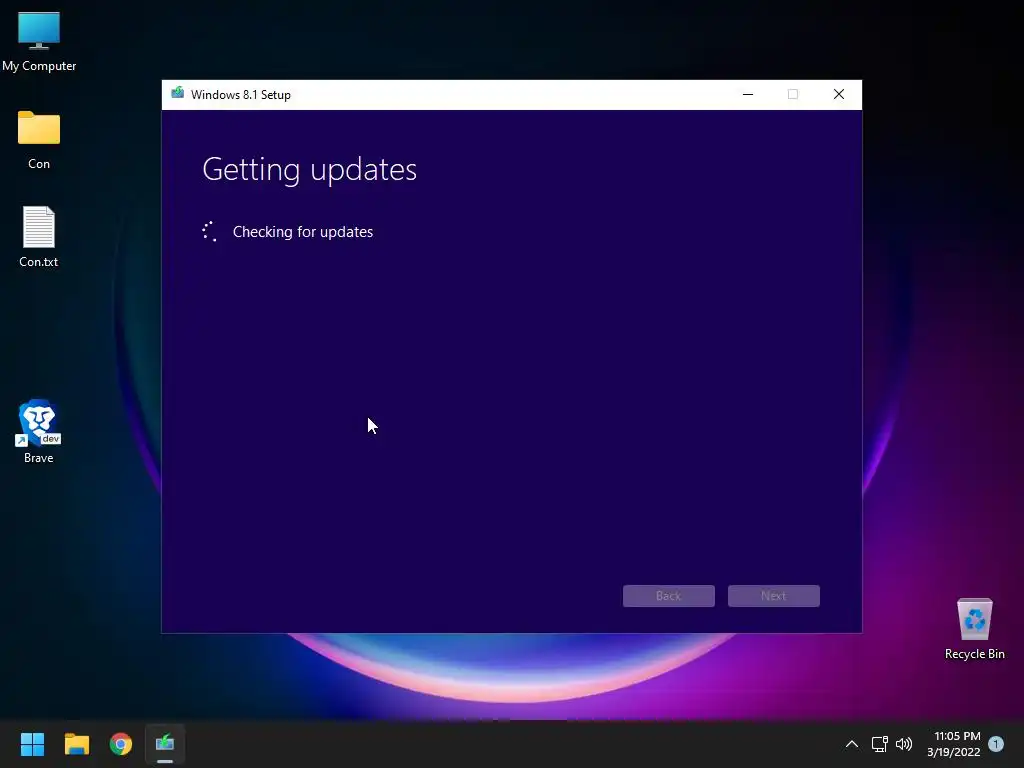Click the spinning progress indicator
1024x768 pixels.
210,232
